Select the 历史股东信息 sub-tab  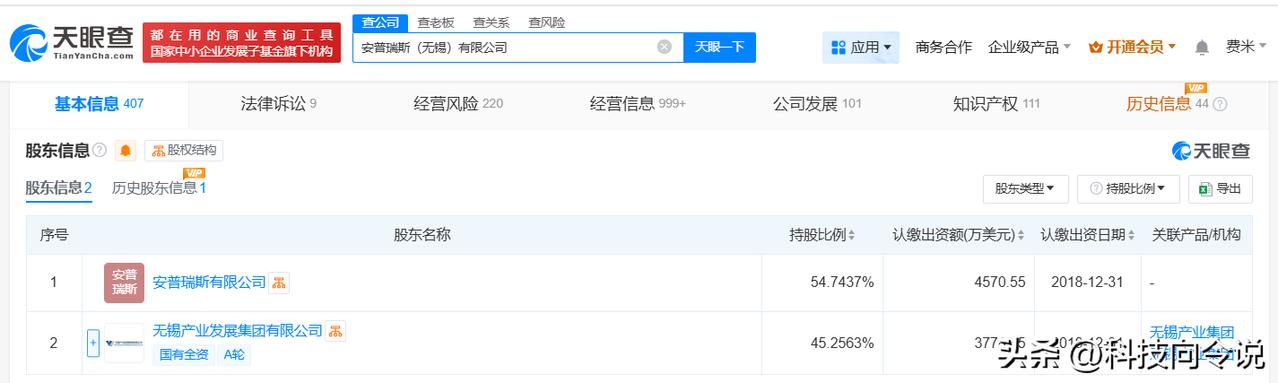click(x=159, y=188)
